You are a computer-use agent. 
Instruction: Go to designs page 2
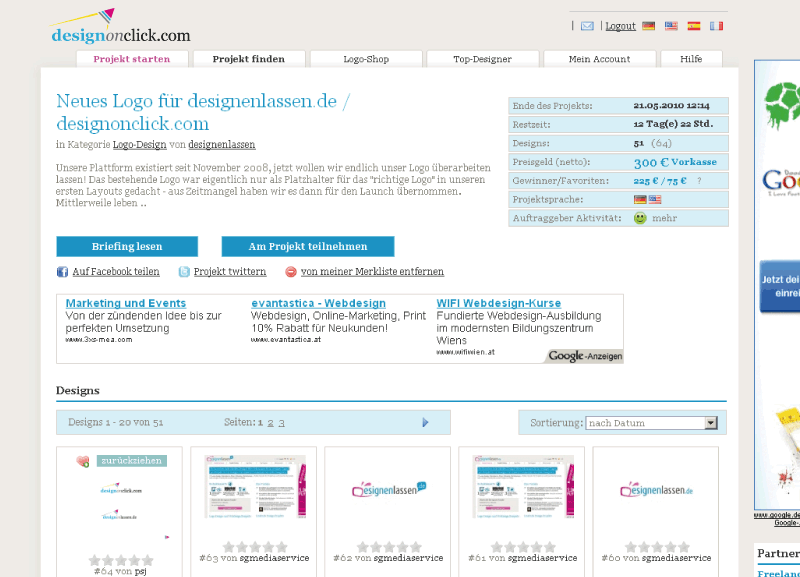coord(270,423)
